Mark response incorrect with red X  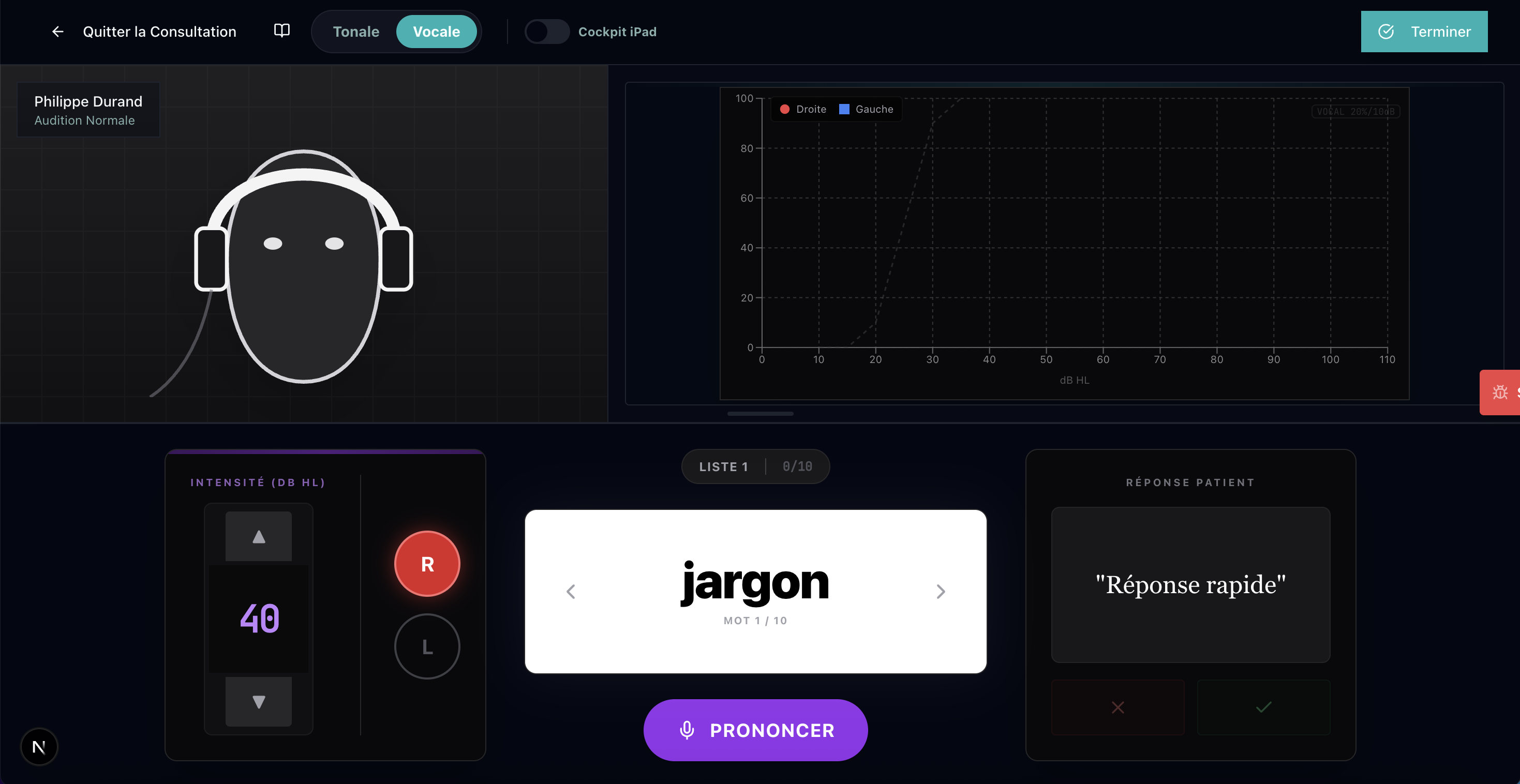tap(1117, 707)
